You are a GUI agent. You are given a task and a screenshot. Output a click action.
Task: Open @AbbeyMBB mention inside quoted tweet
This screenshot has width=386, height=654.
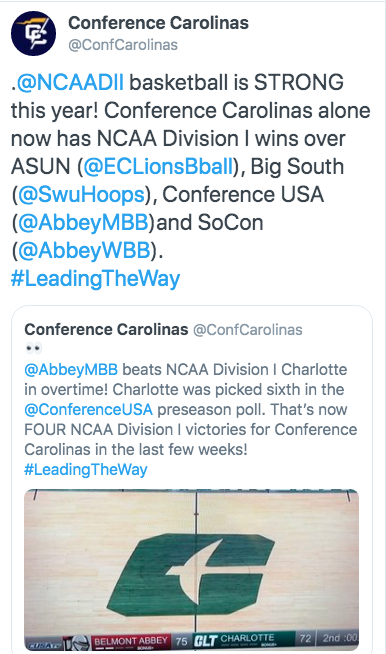coord(71,370)
